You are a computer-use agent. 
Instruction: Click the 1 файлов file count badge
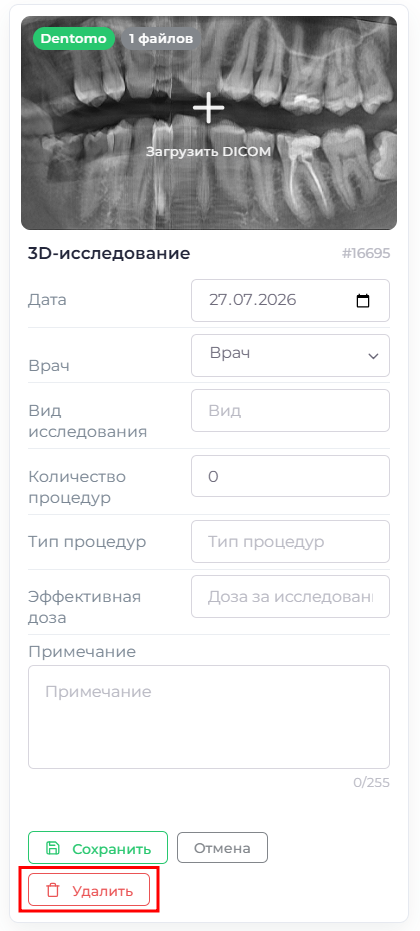click(x=161, y=39)
